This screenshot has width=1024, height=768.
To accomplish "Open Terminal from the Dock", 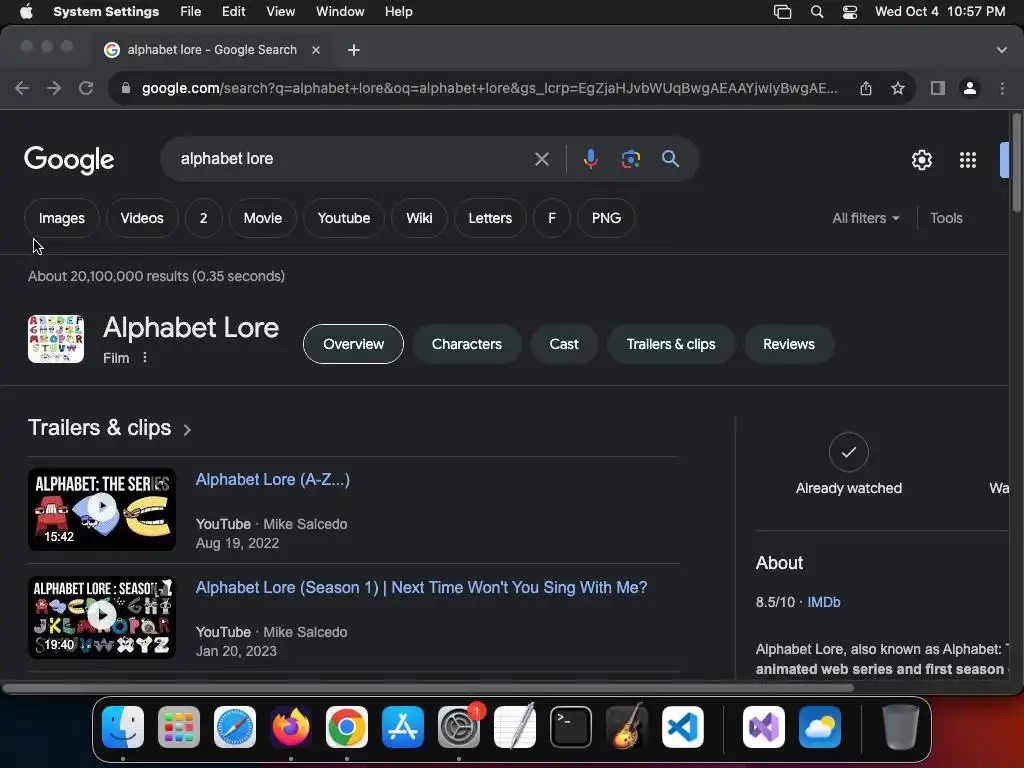I will pyautogui.click(x=571, y=727).
